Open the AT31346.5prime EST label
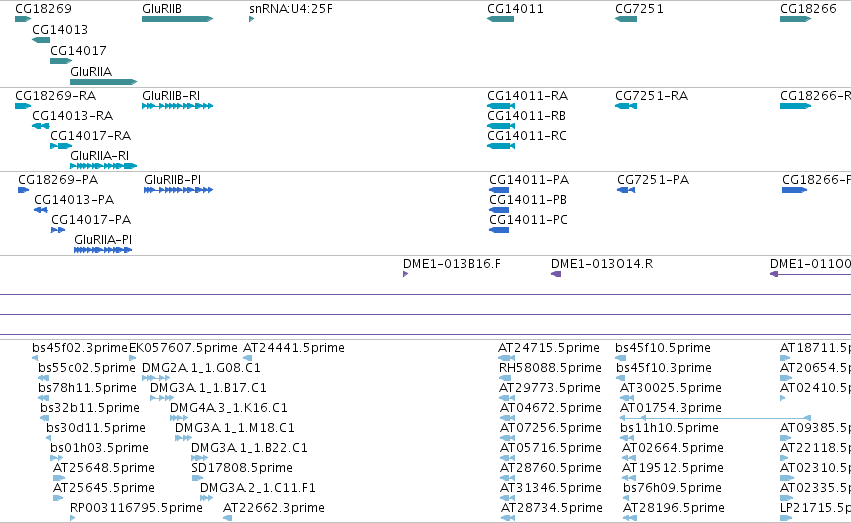Screen dimensions: 851x523 click(551, 488)
